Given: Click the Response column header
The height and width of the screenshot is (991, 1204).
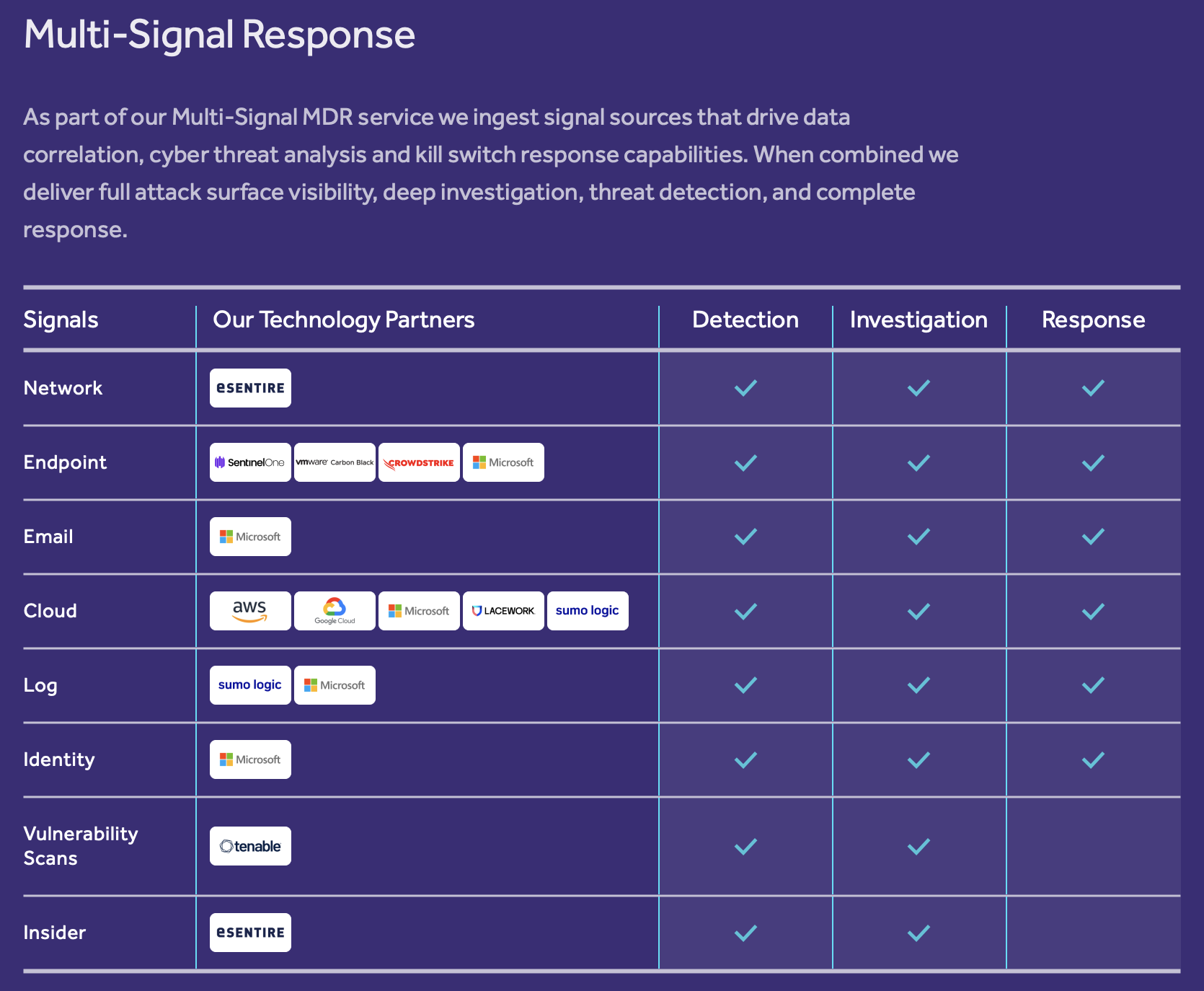Looking at the screenshot, I should (1093, 320).
